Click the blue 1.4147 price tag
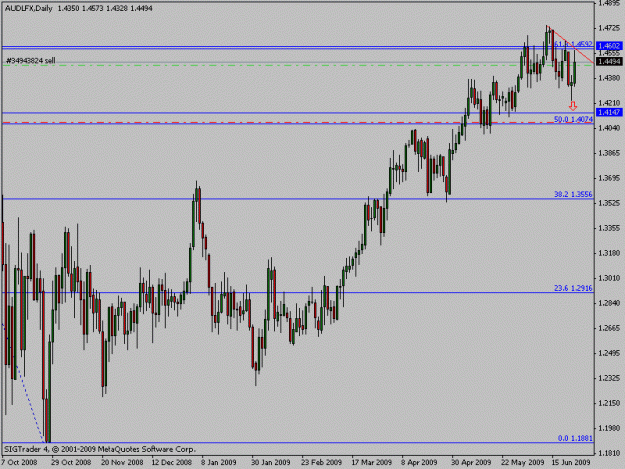 point(609,112)
